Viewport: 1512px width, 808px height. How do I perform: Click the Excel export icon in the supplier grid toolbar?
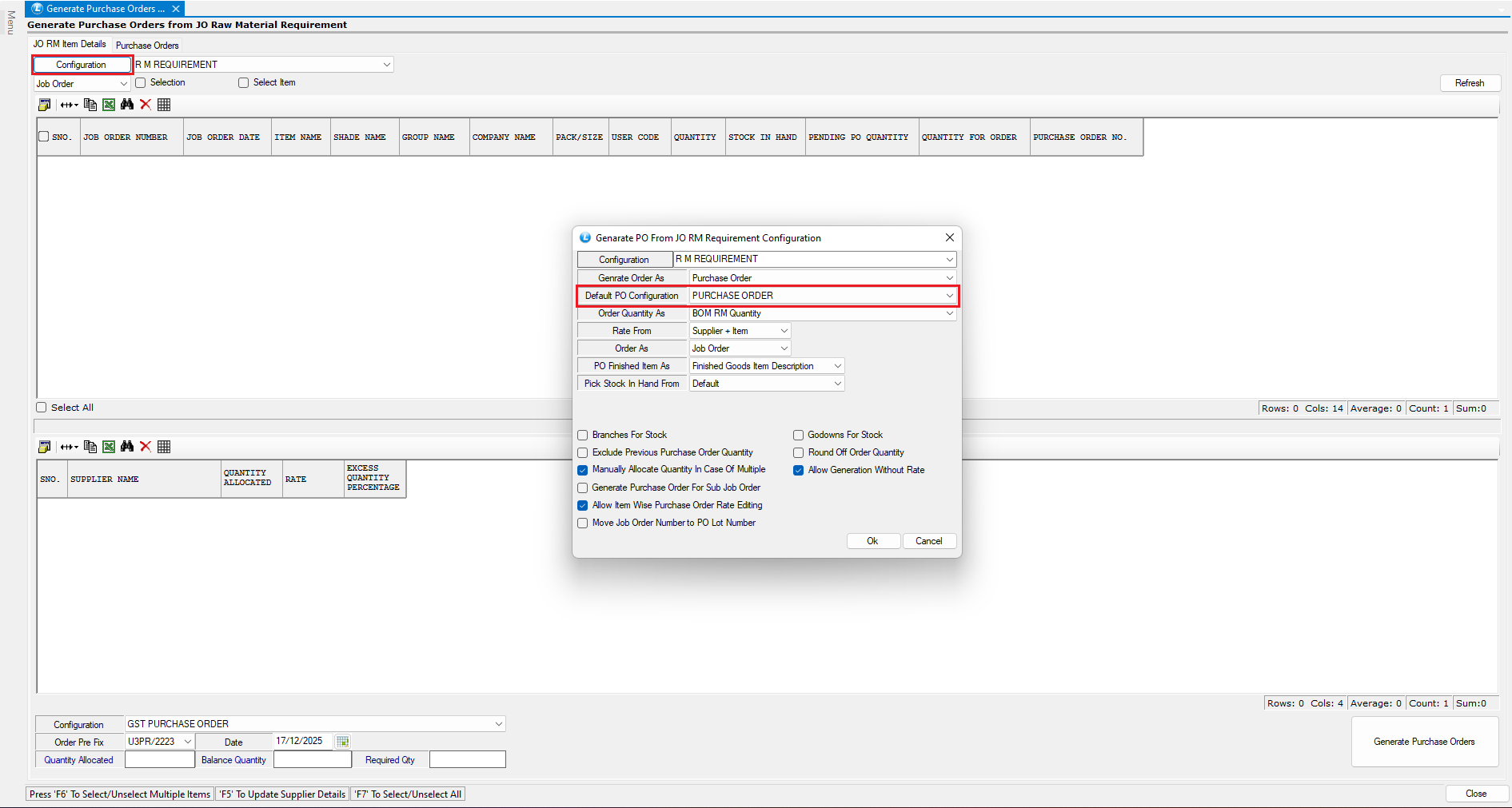[x=109, y=447]
